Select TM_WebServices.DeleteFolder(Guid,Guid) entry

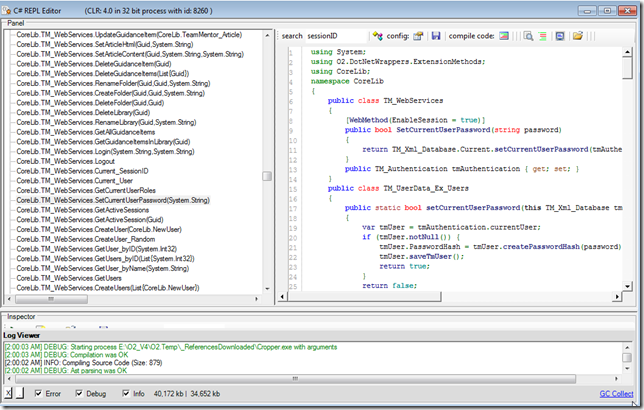pyautogui.click(x=90, y=103)
